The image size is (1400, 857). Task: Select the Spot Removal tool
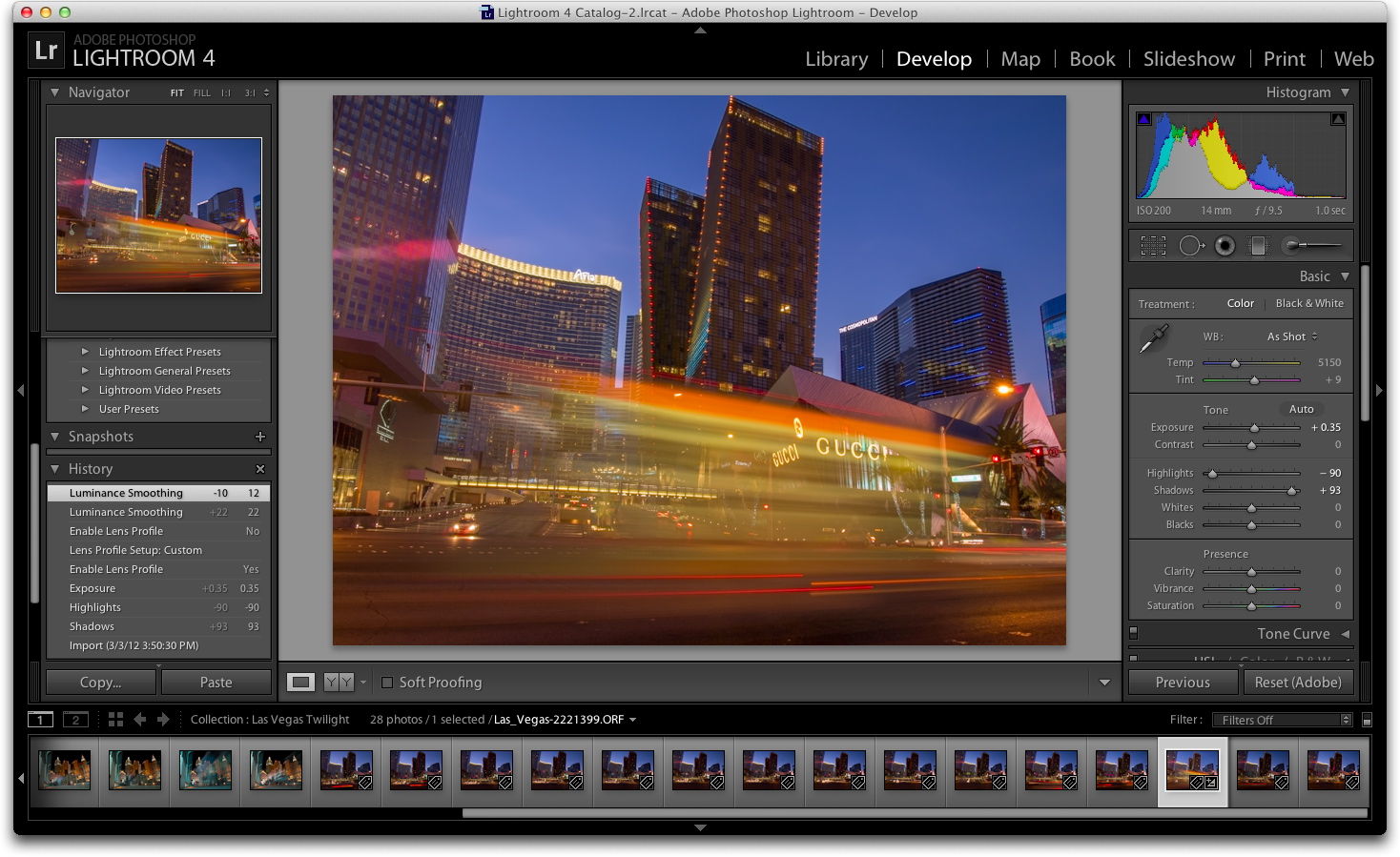[x=1191, y=246]
